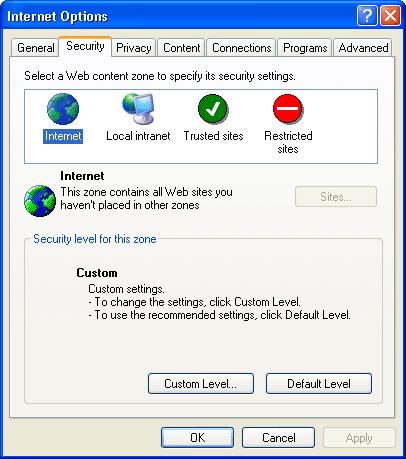Reset zone using the Default Level button
Screen dimensions: 406x459
(x=319, y=384)
